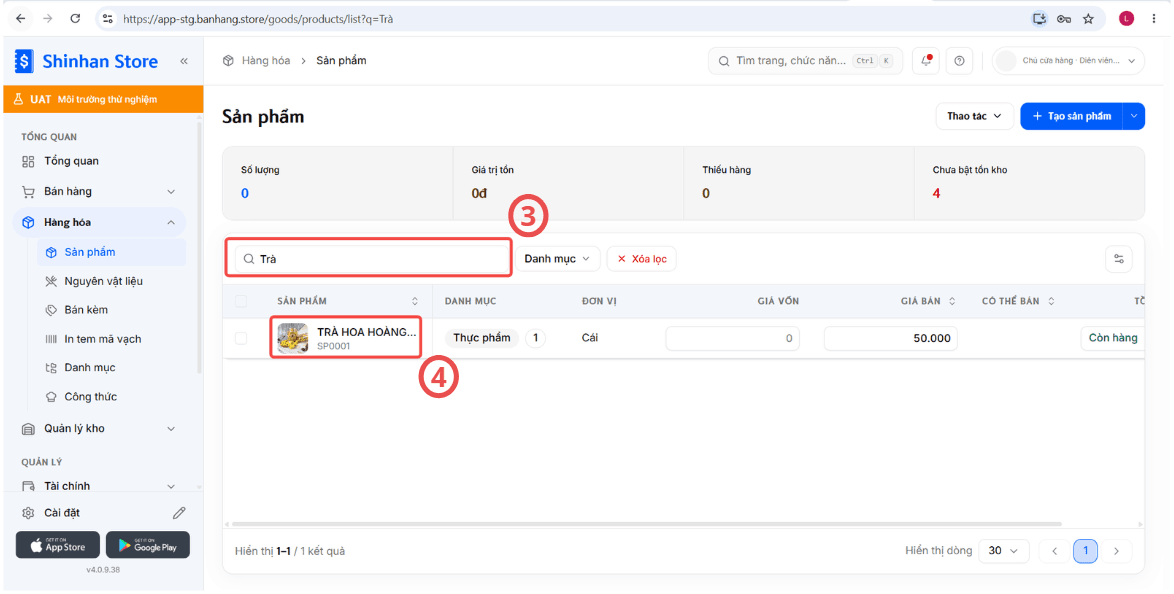Open the password key icon in address bar
The height and width of the screenshot is (594, 1174).
tap(1063, 19)
